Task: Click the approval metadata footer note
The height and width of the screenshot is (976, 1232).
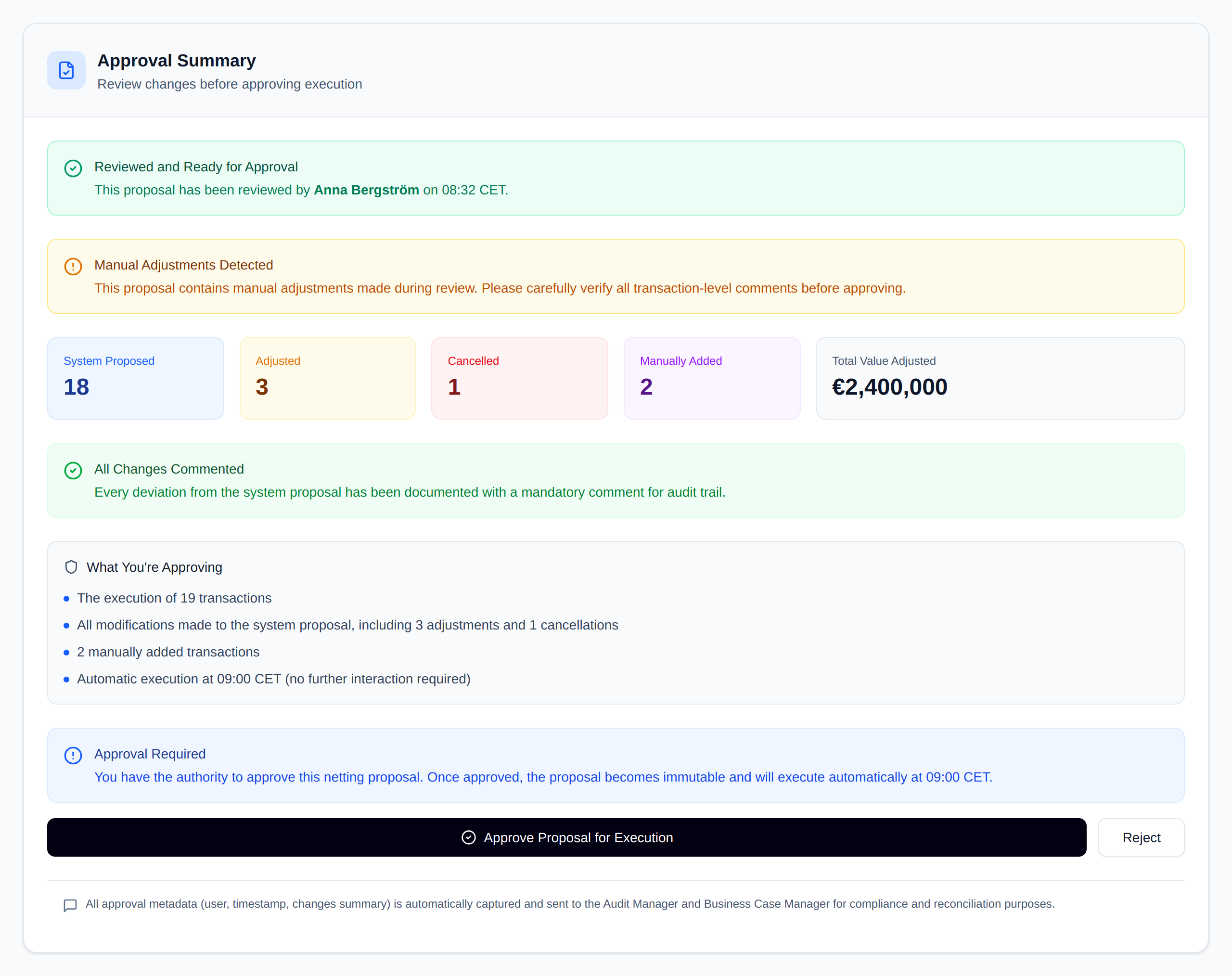Action: point(570,904)
